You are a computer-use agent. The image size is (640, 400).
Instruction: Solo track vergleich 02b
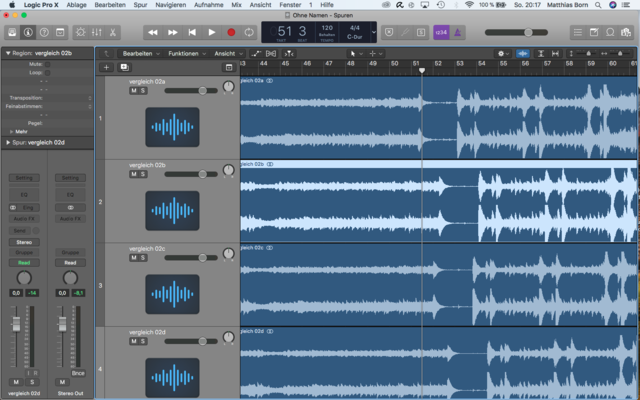[x=143, y=174]
